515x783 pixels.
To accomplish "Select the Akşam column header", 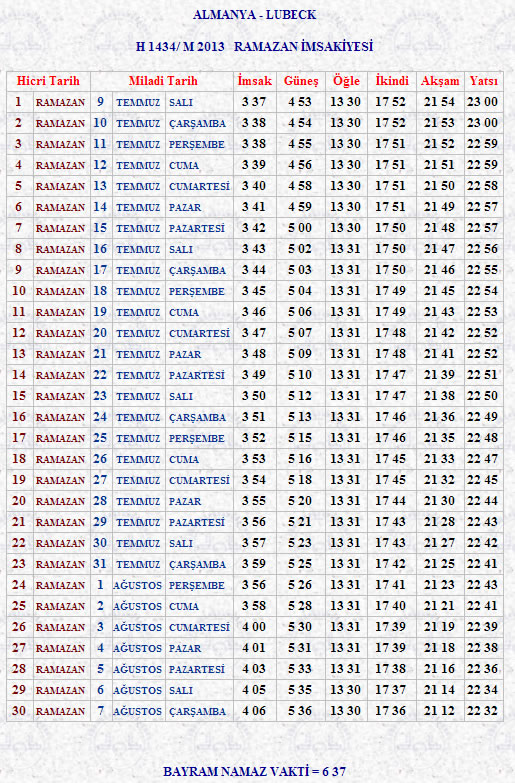I will 440,81.
